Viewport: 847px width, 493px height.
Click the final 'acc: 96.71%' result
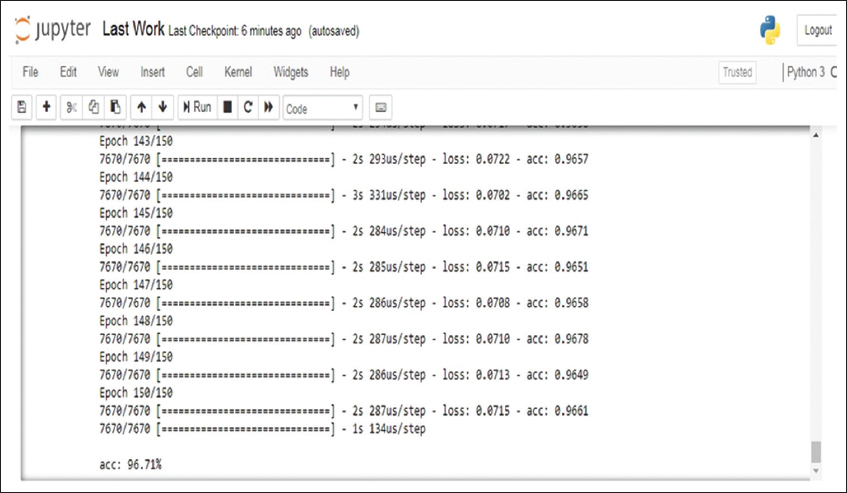click(x=131, y=464)
